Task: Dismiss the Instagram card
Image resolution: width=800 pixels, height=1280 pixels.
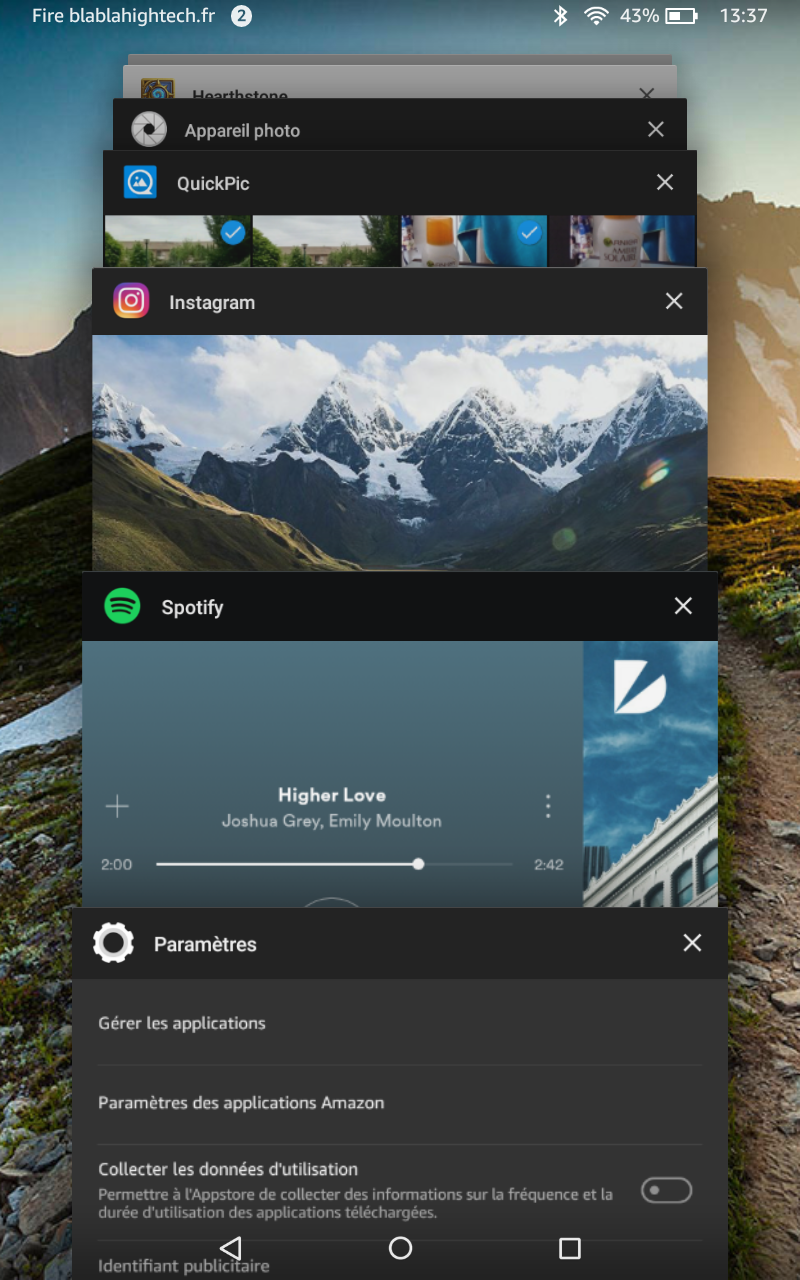Action: [674, 301]
